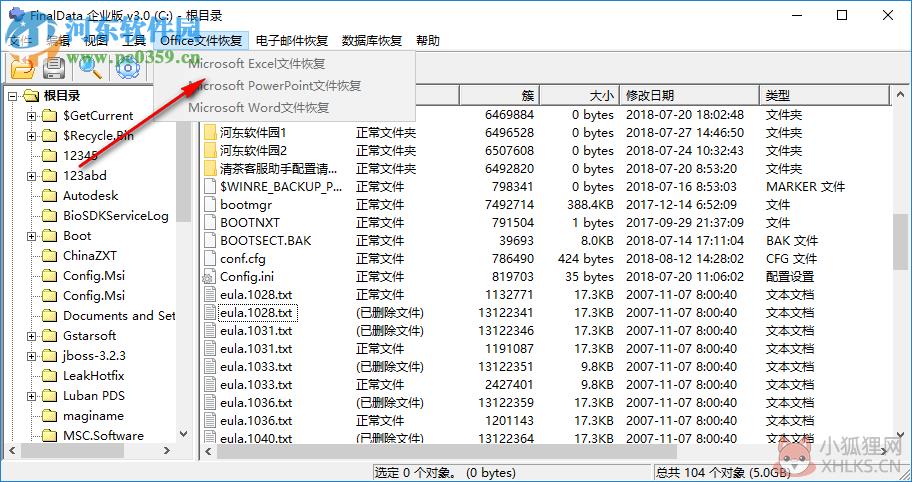
Task: Click the folder icon beside Autodesk in tree
Action: point(50,196)
